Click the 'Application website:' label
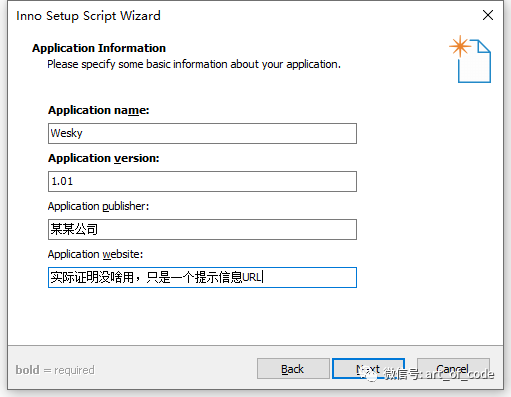Screen dimensions: 511x397 coord(95,254)
